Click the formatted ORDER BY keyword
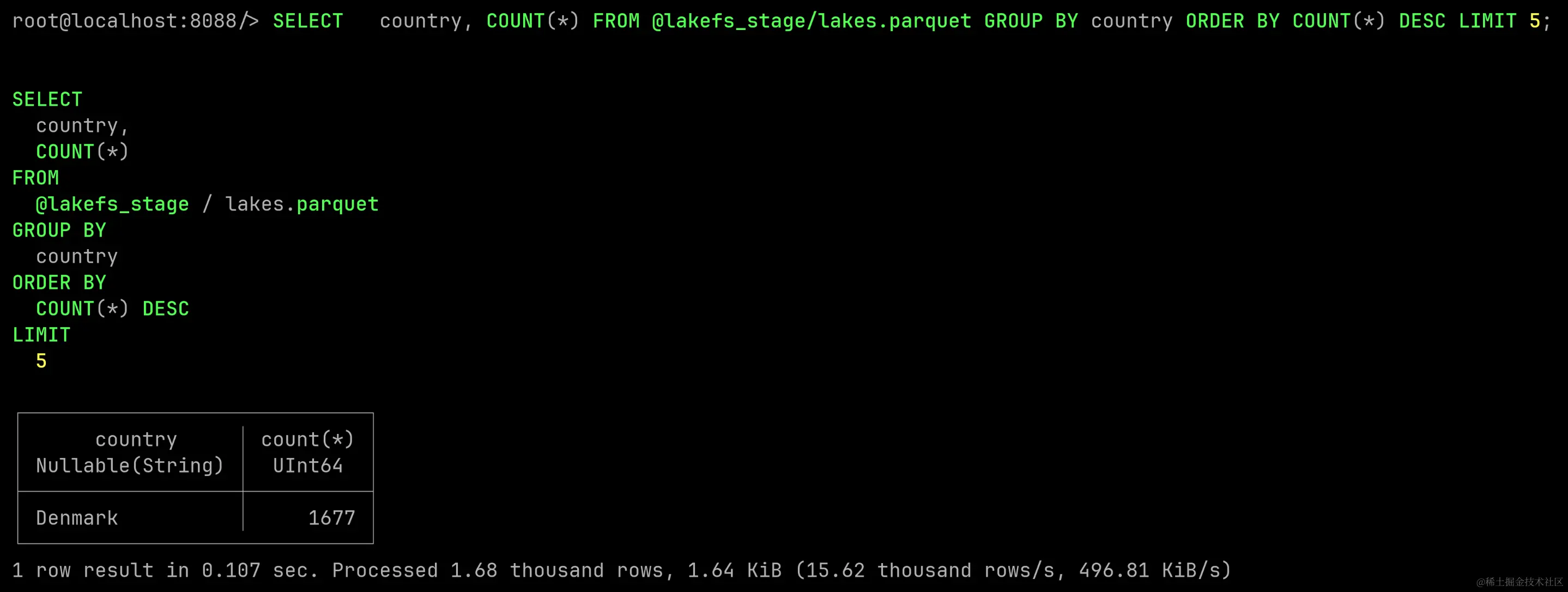 [59, 282]
